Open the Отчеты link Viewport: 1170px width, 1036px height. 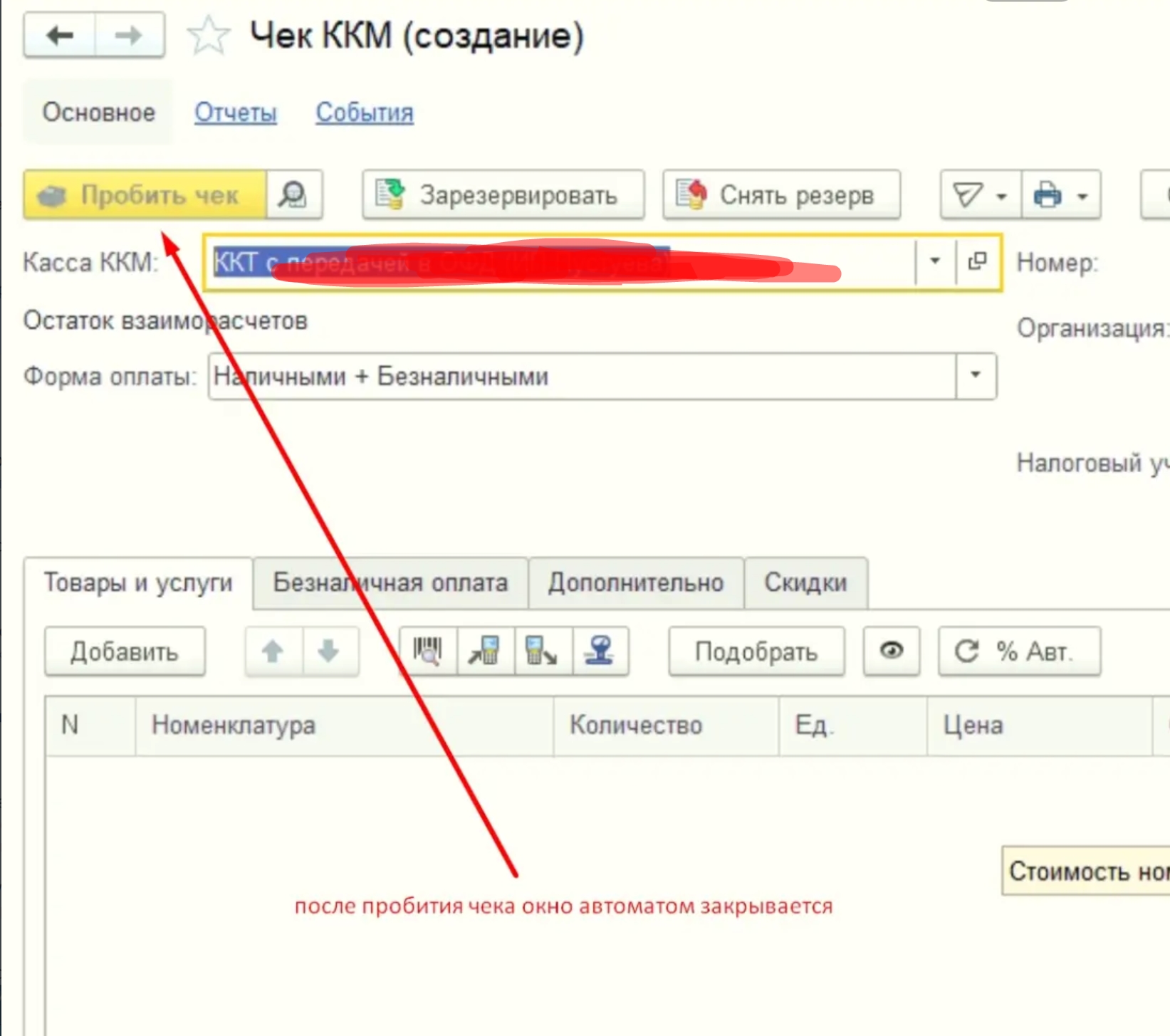pos(236,113)
